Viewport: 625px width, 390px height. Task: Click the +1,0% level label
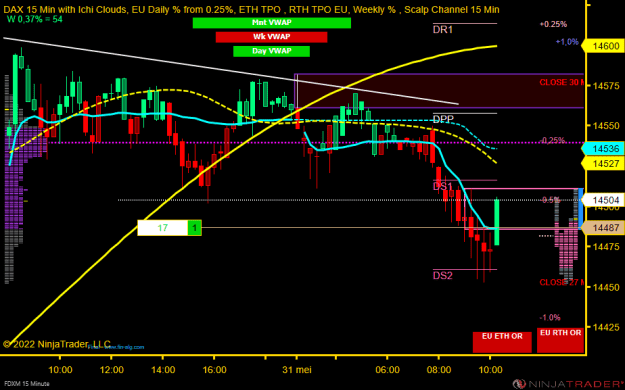point(567,42)
